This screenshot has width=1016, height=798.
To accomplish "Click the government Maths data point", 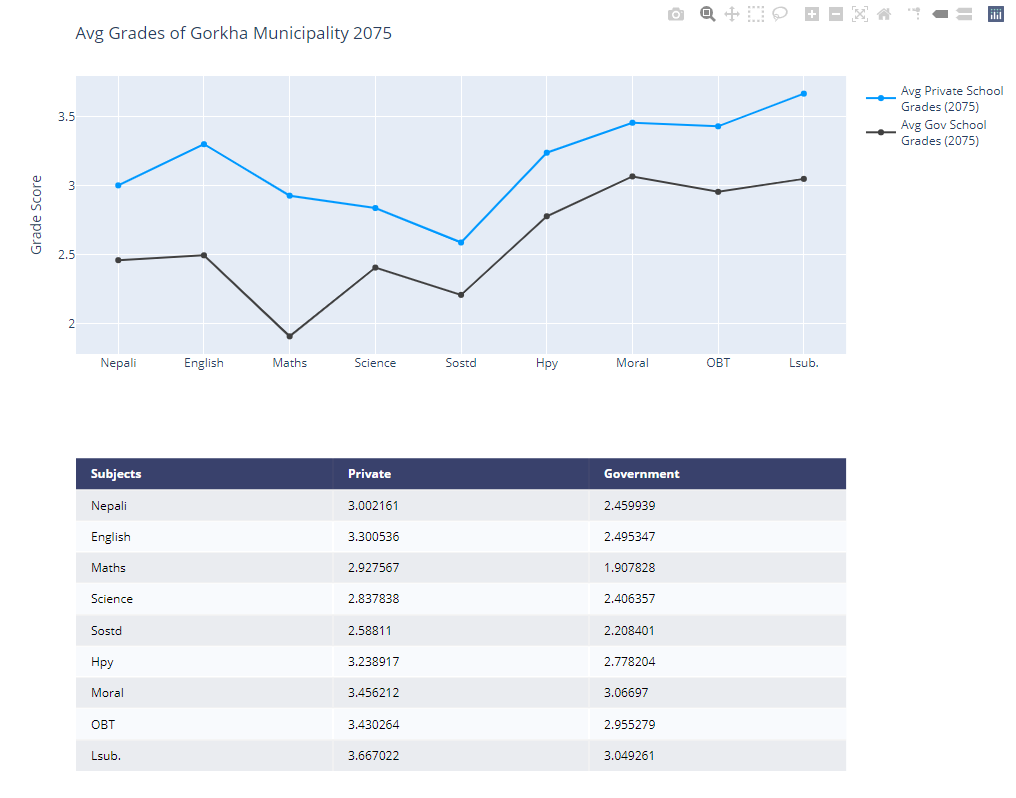I will [x=290, y=336].
